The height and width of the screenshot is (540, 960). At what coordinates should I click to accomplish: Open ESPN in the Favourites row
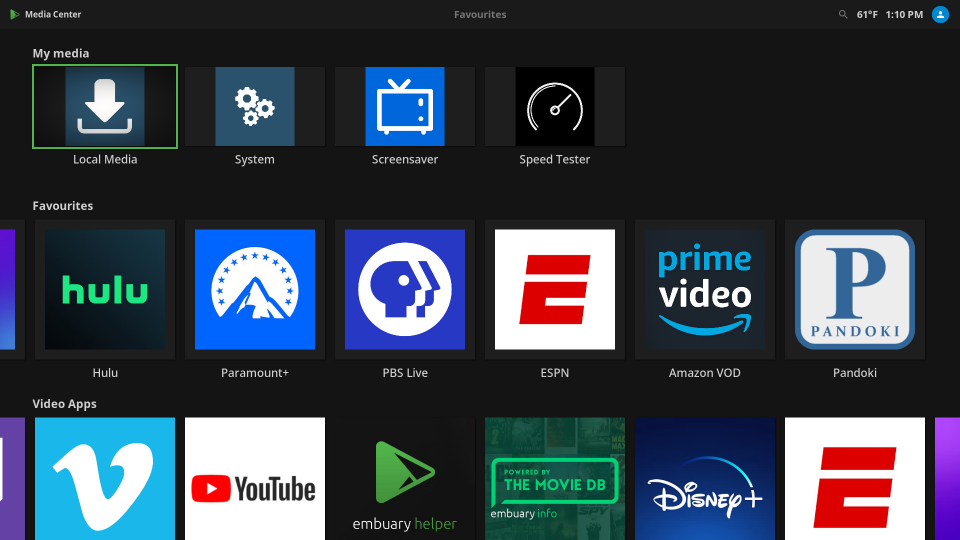555,290
